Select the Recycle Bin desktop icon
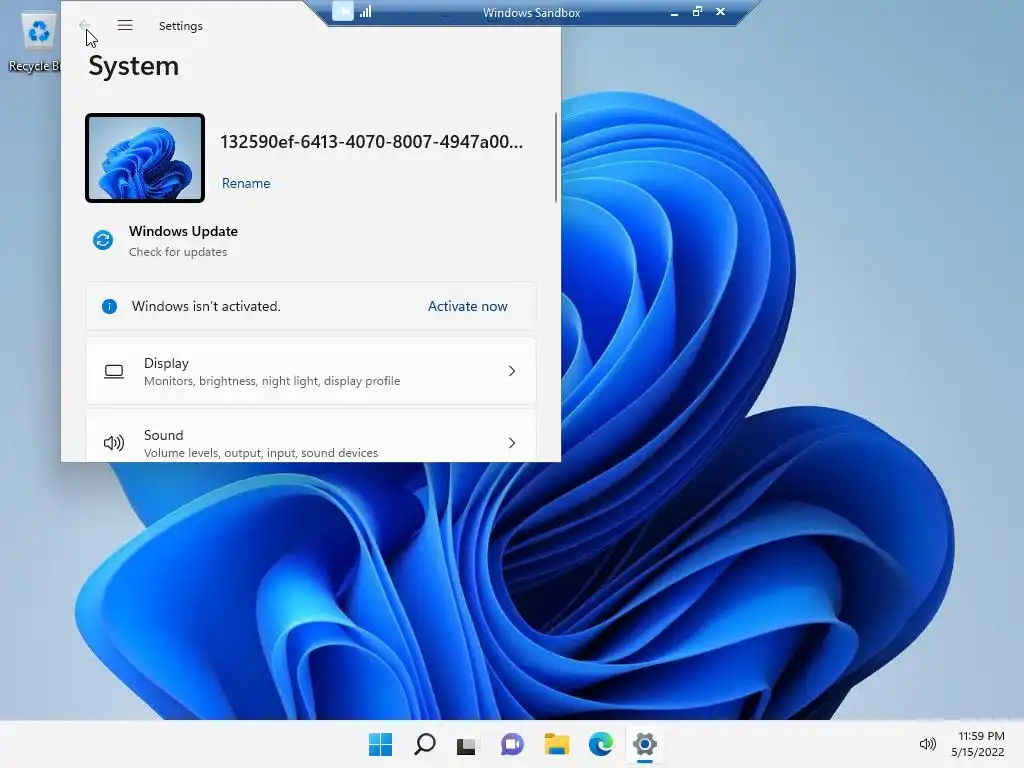This screenshot has width=1024, height=768. coord(35,43)
